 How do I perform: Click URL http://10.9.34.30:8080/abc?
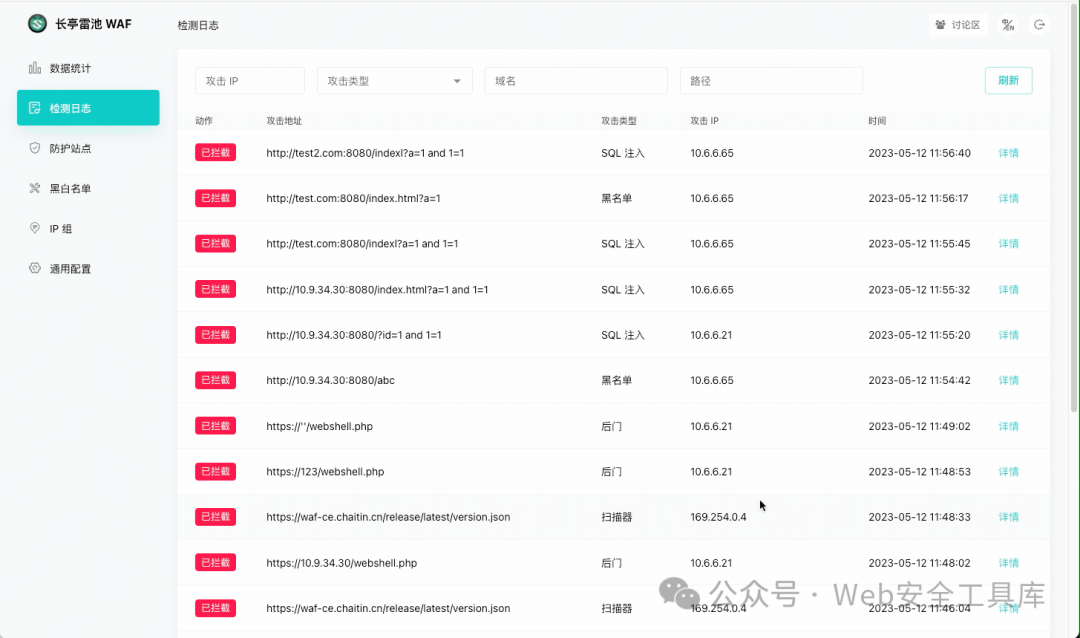coord(331,380)
